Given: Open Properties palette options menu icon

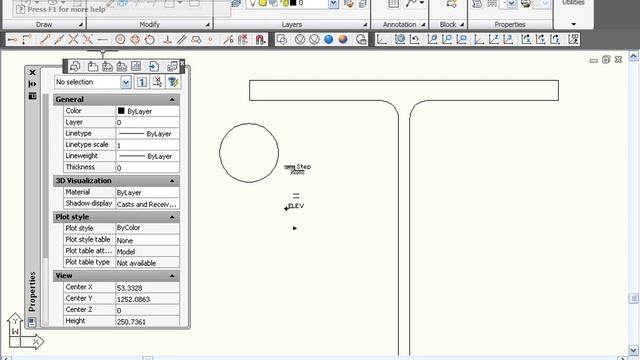Looking at the screenshot, I should [32, 96].
